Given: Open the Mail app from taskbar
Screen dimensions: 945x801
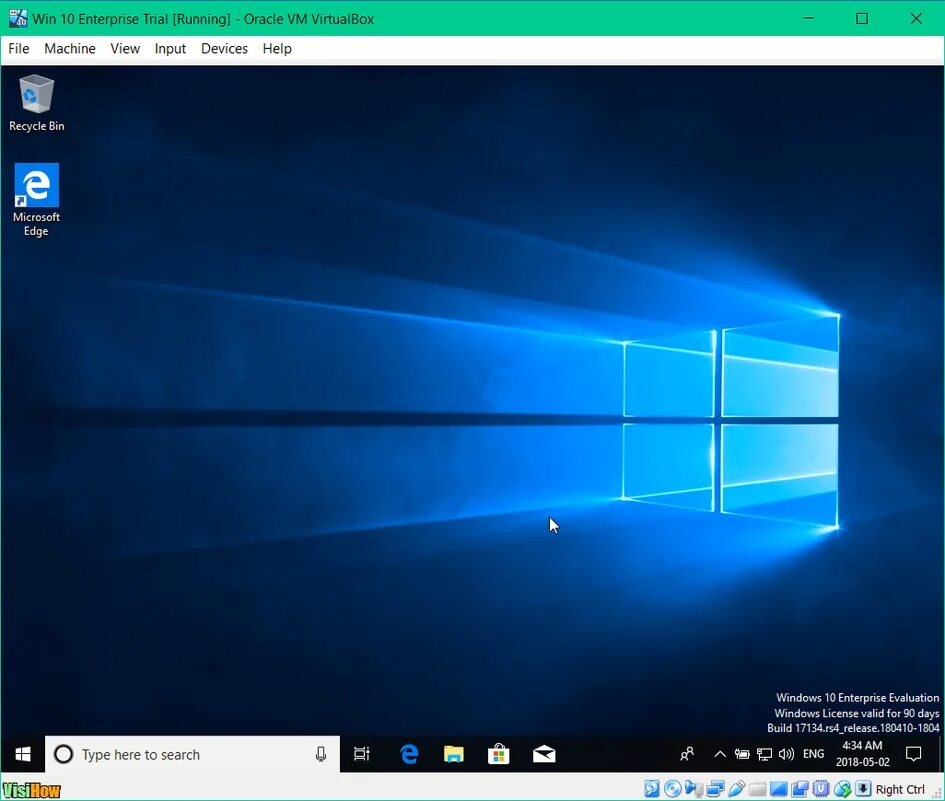Looking at the screenshot, I should tap(544, 754).
